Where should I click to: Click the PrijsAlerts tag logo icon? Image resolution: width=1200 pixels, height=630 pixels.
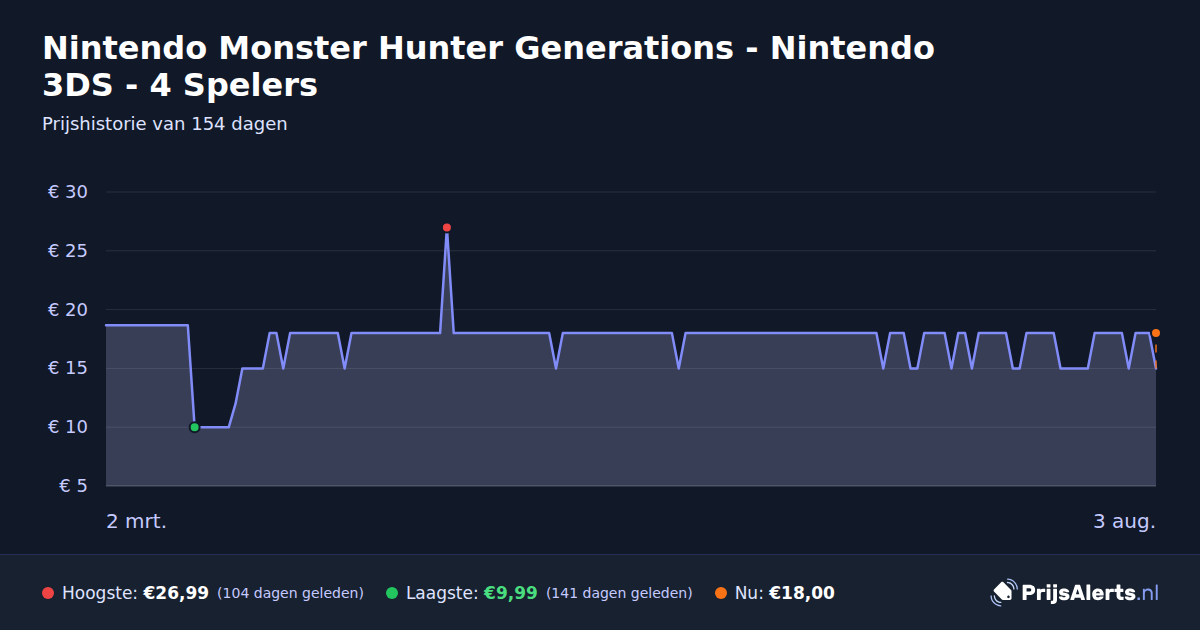pos(1003,593)
